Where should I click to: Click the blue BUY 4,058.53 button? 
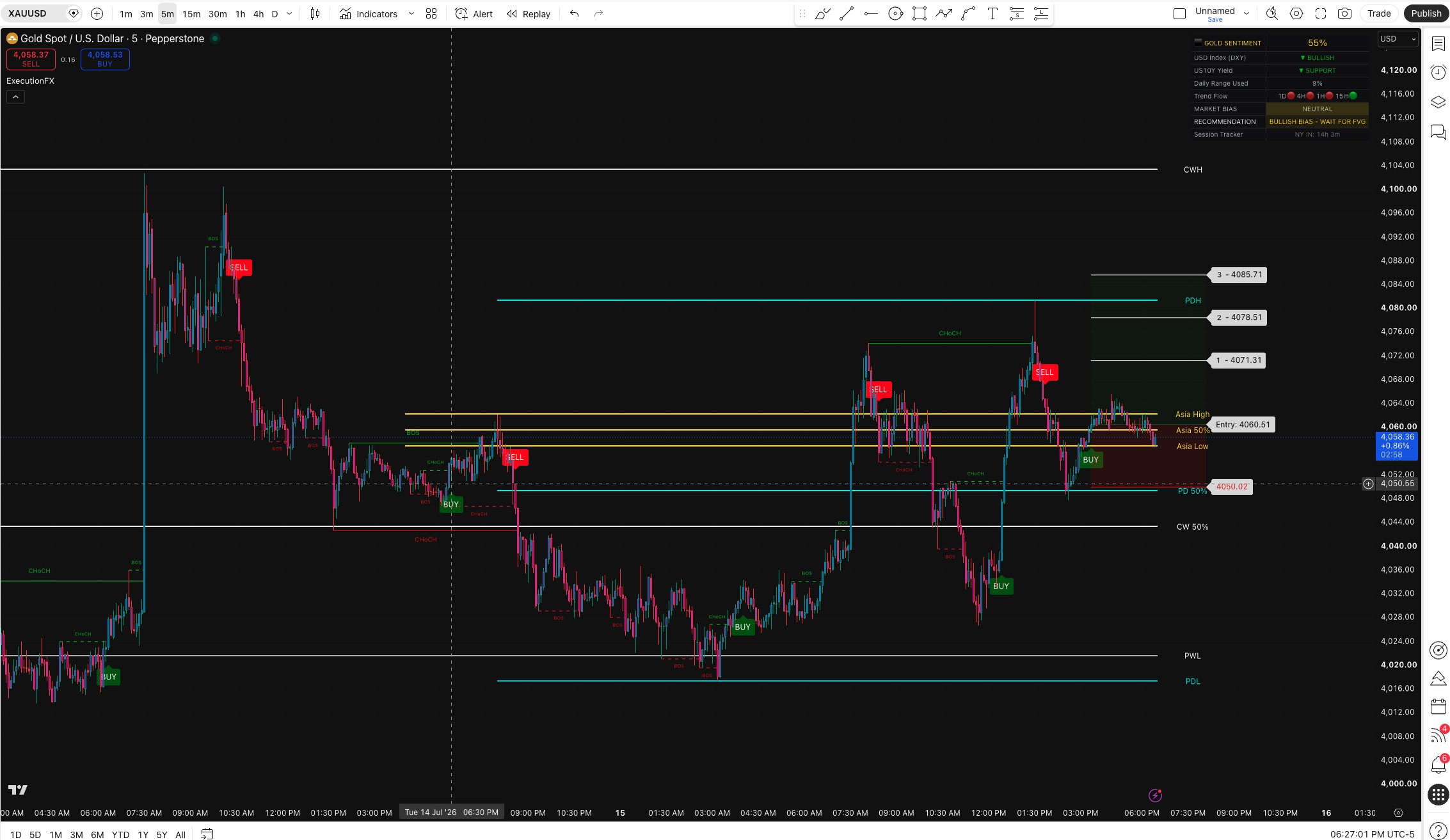[x=105, y=59]
